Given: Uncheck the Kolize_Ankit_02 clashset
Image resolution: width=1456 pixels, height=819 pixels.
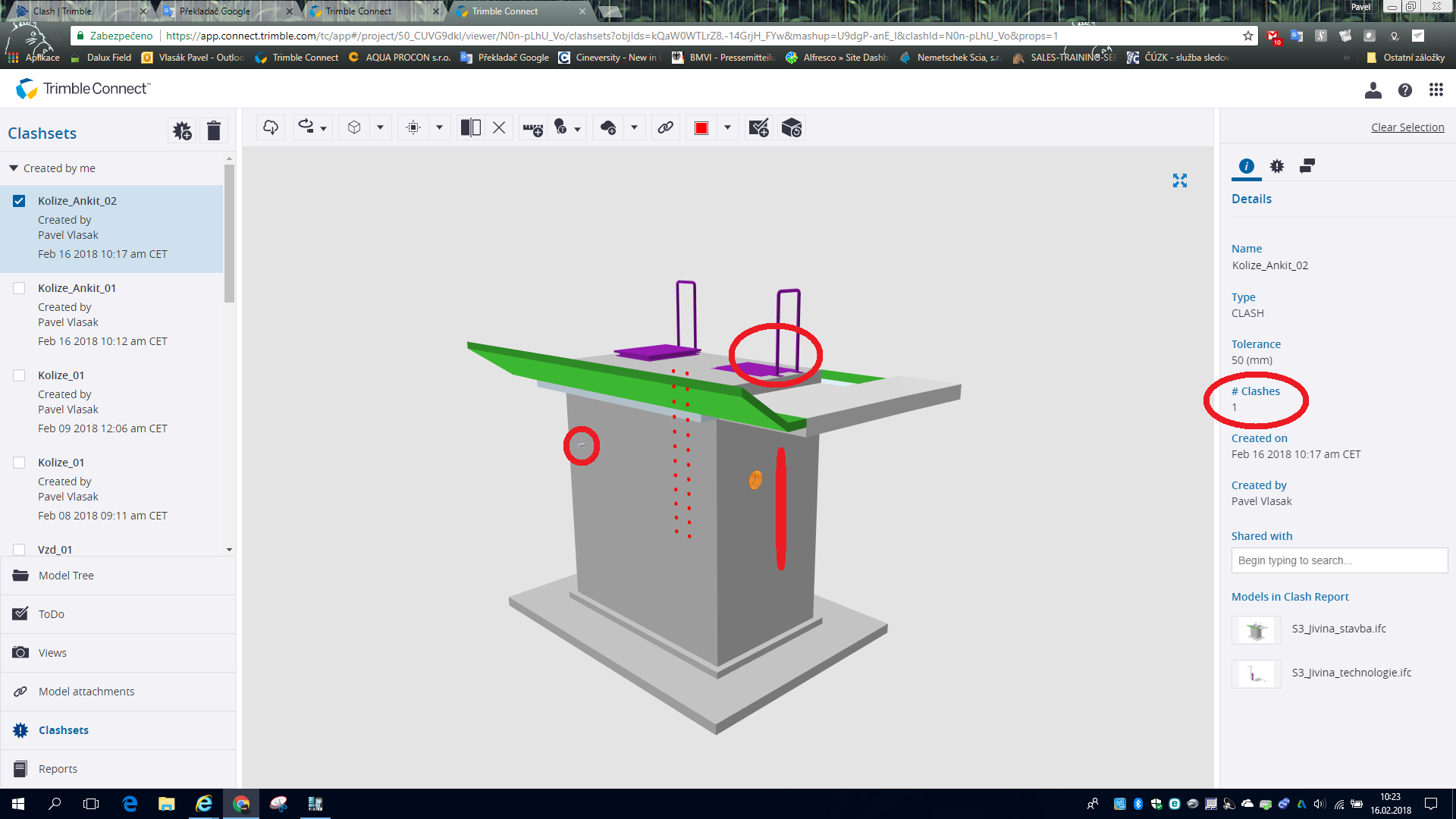Looking at the screenshot, I should [19, 200].
